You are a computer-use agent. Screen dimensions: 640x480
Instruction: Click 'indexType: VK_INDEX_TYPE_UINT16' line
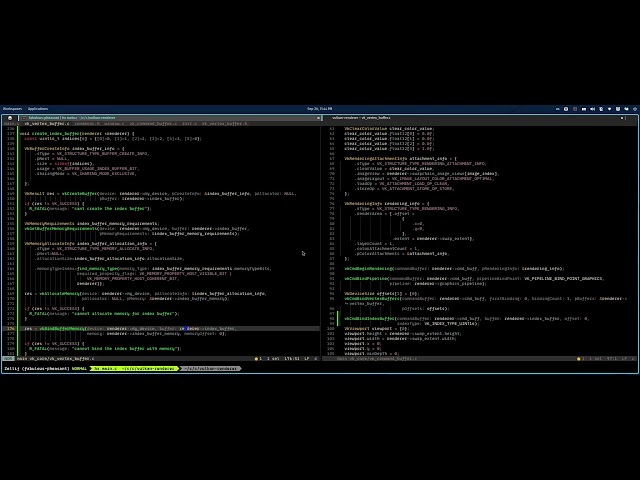437,324
